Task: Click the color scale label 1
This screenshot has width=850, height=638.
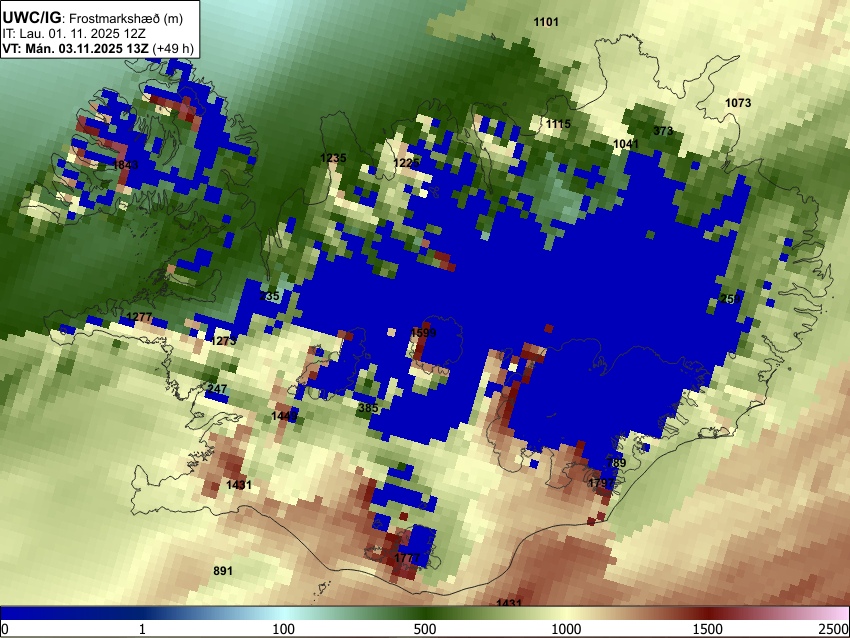Action: coord(142,629)
